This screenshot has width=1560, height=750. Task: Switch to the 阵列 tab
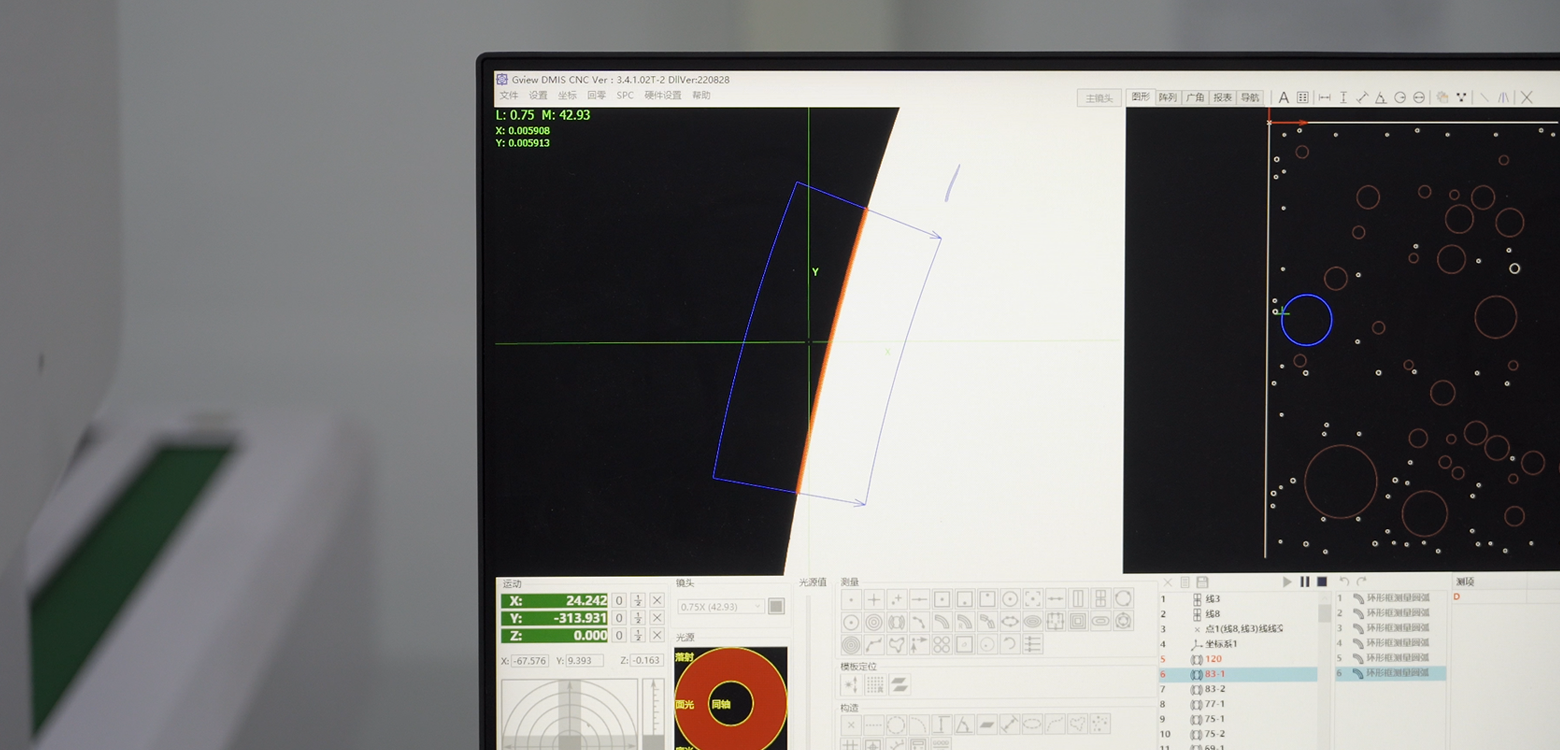1167,97
